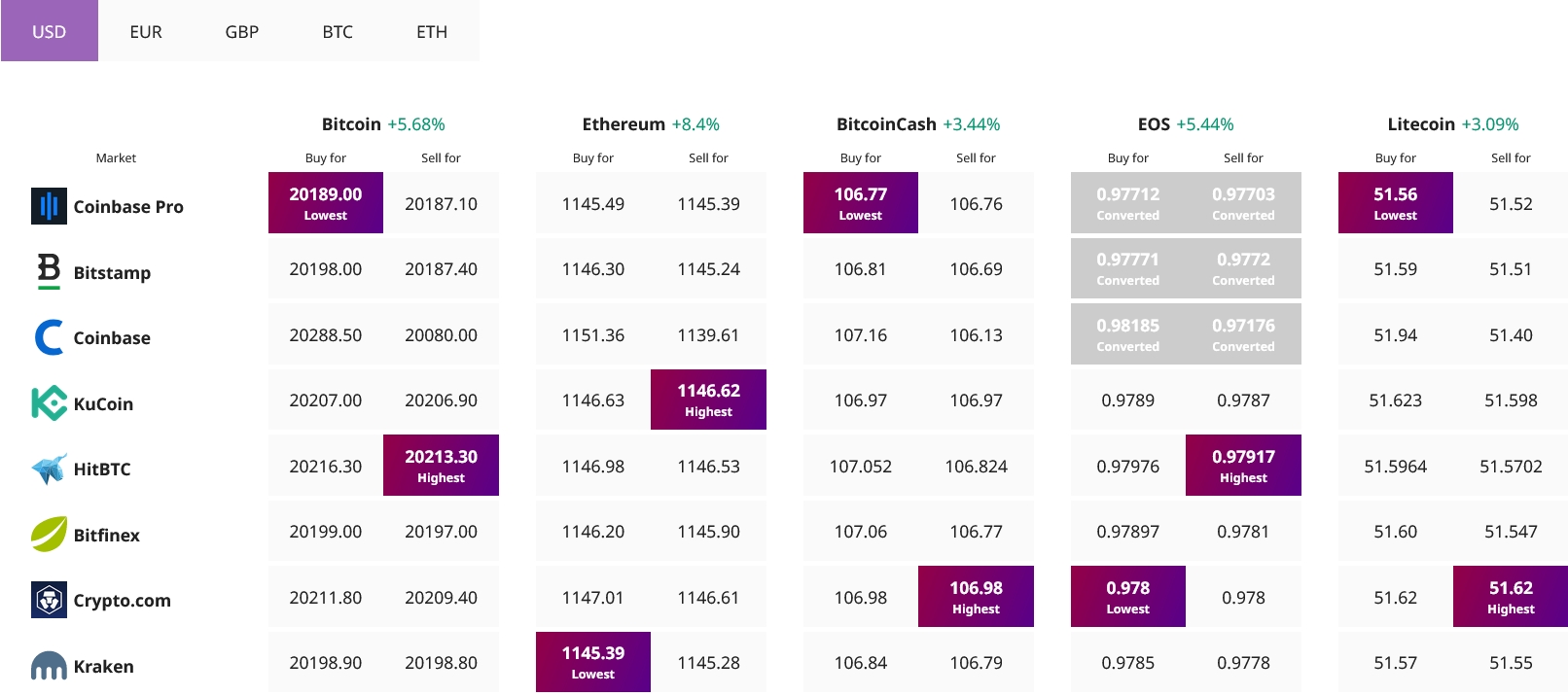
Task: Open the BTC currency tab
Action: [x=338, y=31]
